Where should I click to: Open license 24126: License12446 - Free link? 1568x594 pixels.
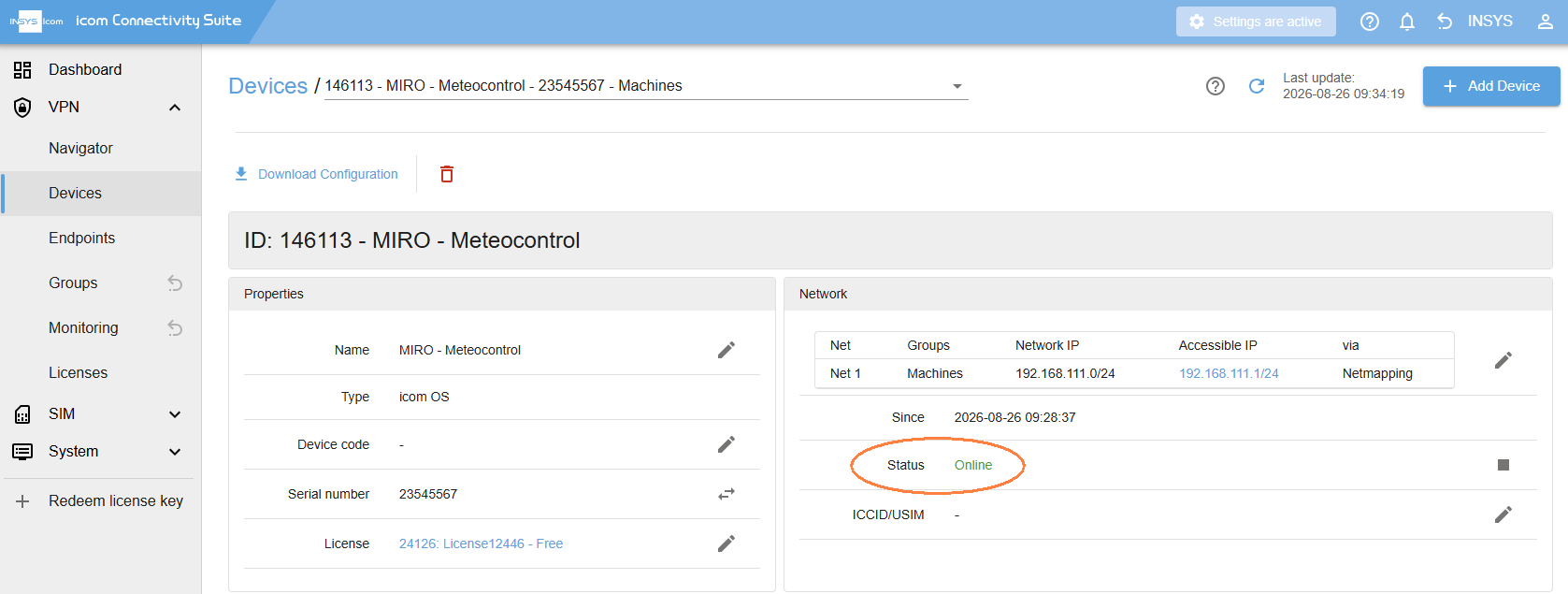(481, 543)
